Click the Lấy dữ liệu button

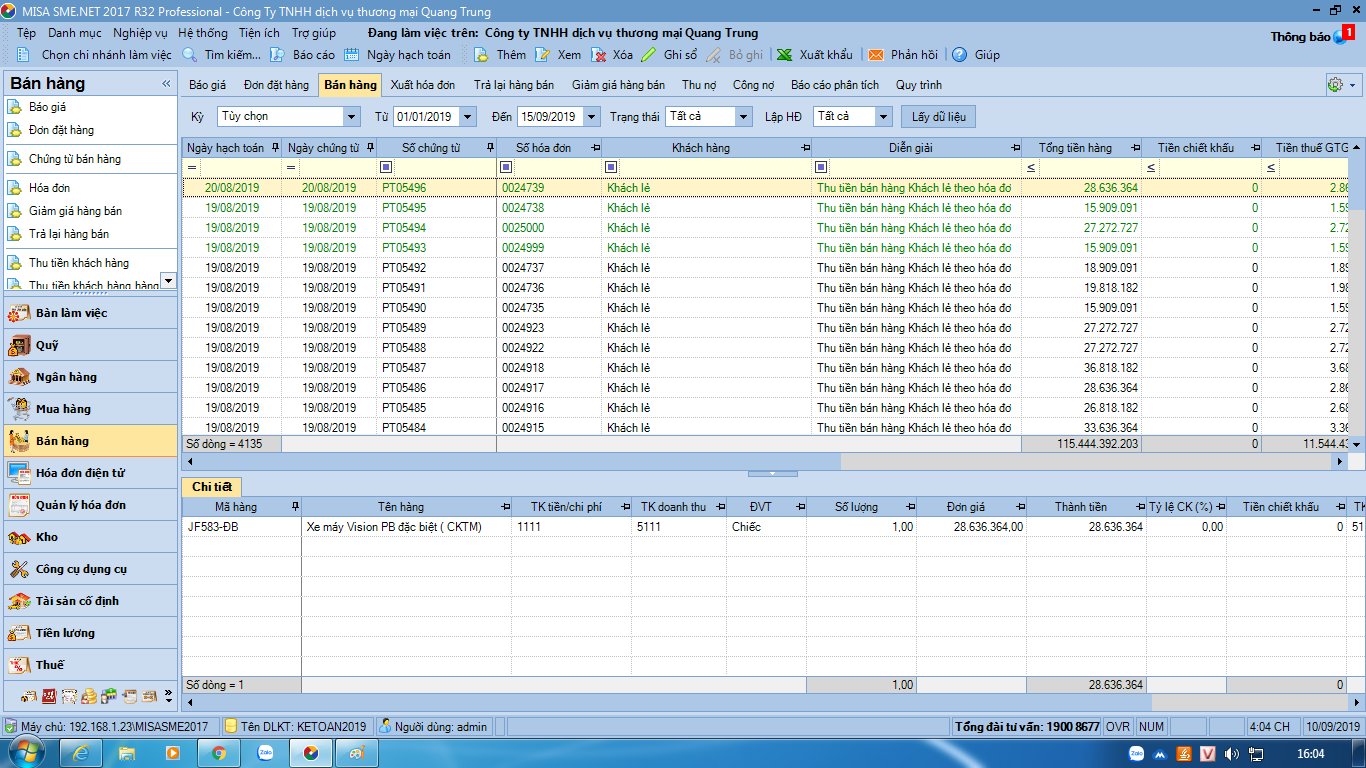click(938, 117)
